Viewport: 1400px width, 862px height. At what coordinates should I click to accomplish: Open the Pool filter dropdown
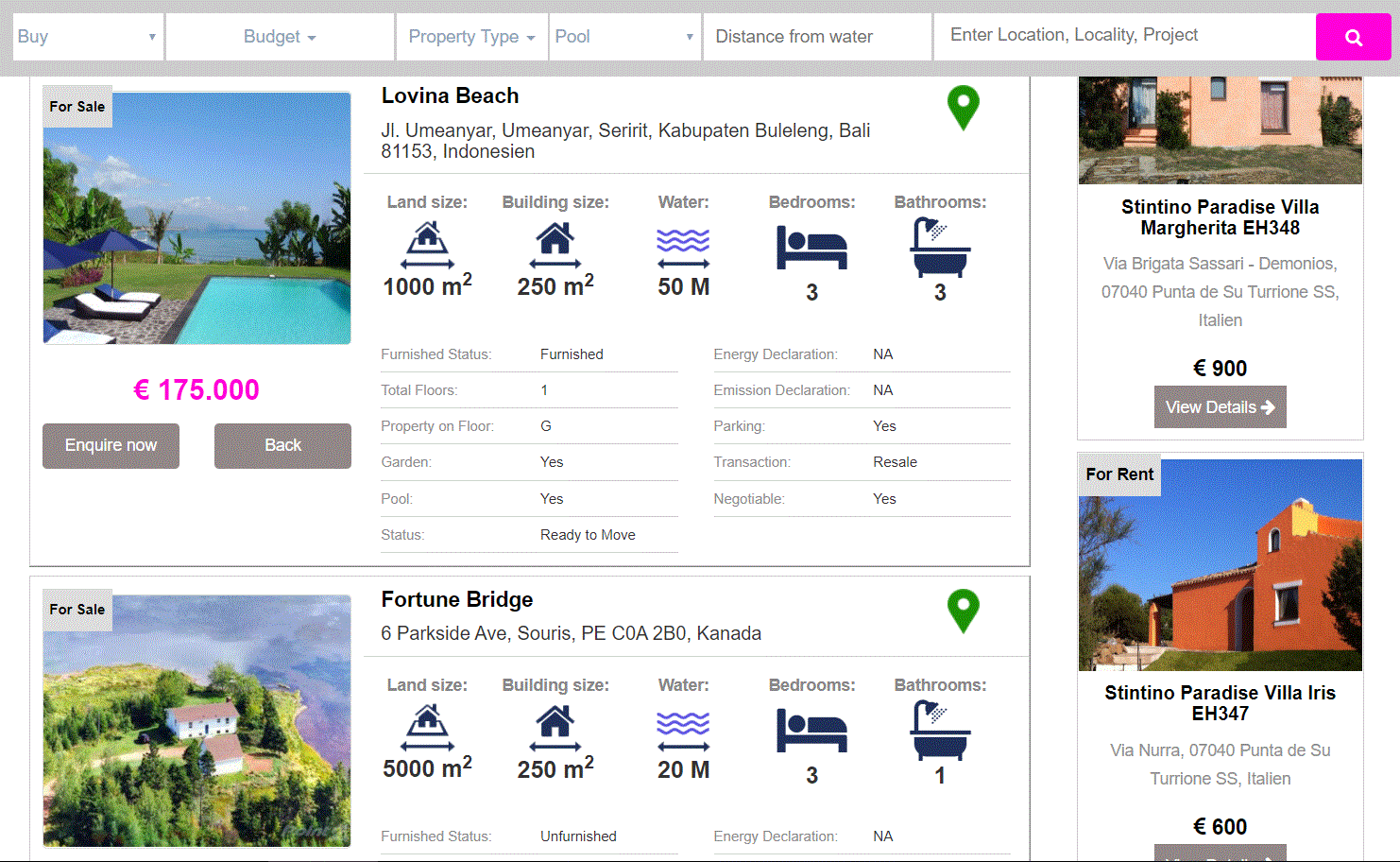[624, 37]
